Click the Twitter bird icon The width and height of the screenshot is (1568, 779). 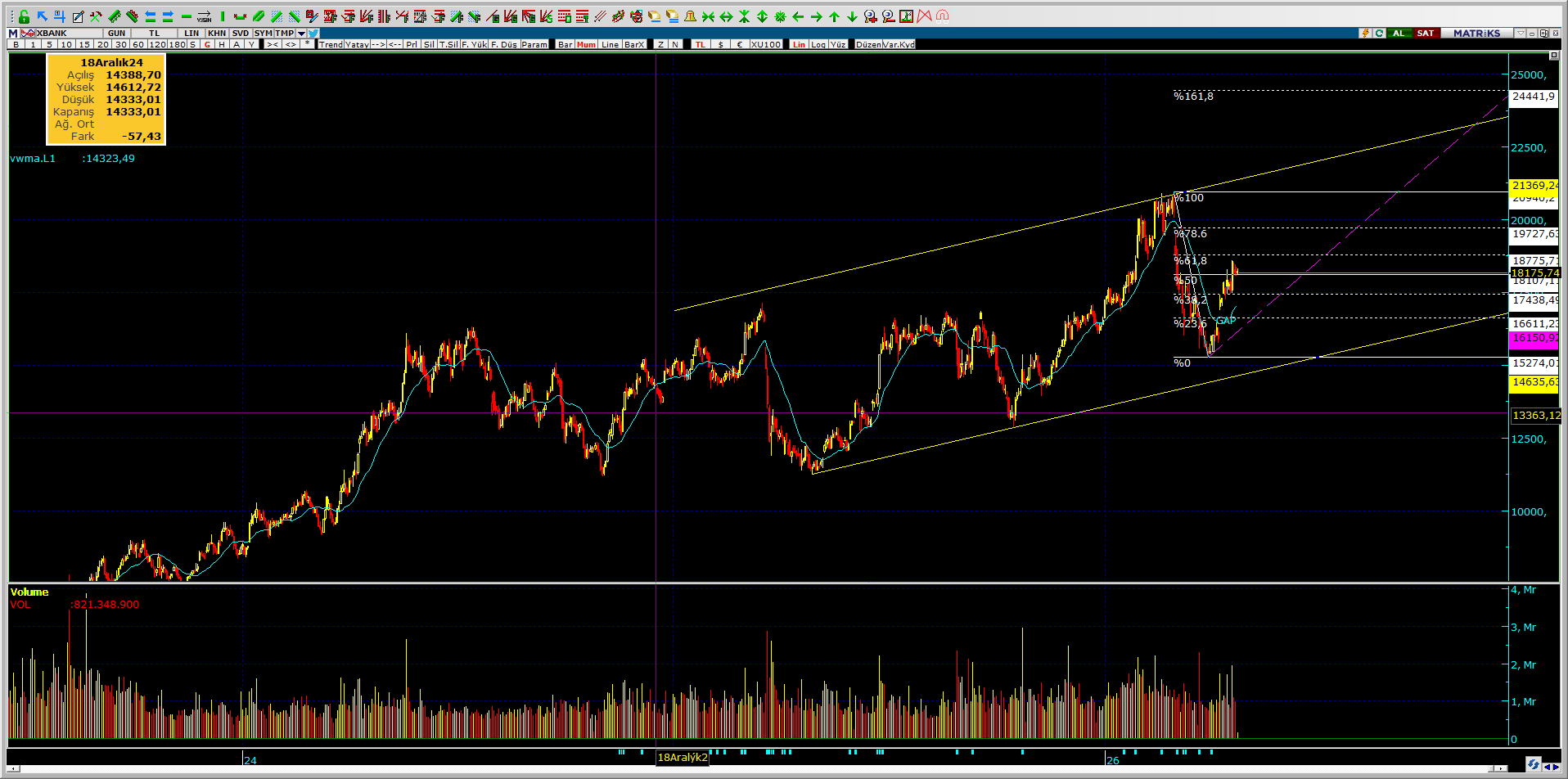coord(313,34)
